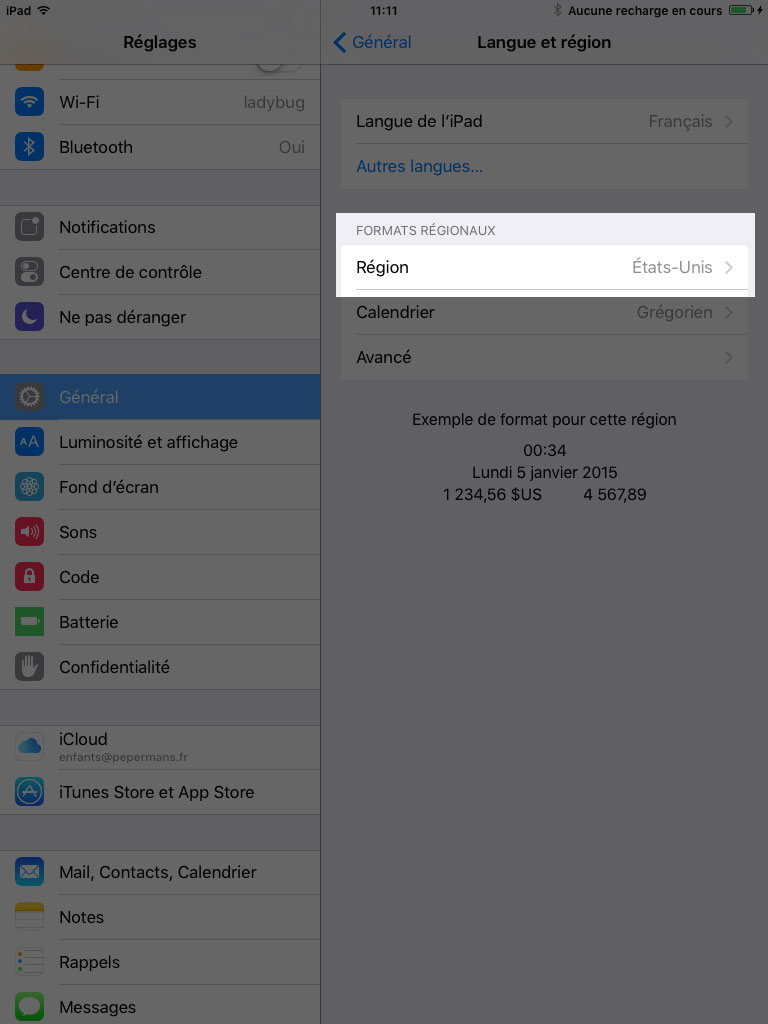
Task: Expand Région États-Unis chevron
Action: coord(729,267)
